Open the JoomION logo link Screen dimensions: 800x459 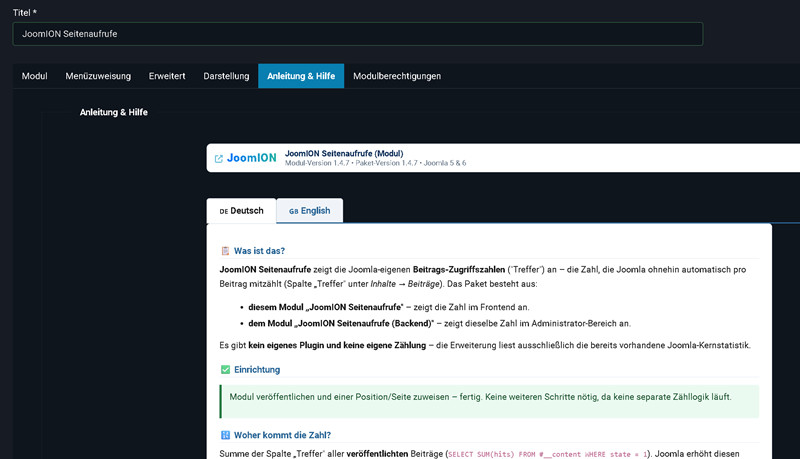tap(252, 158)
